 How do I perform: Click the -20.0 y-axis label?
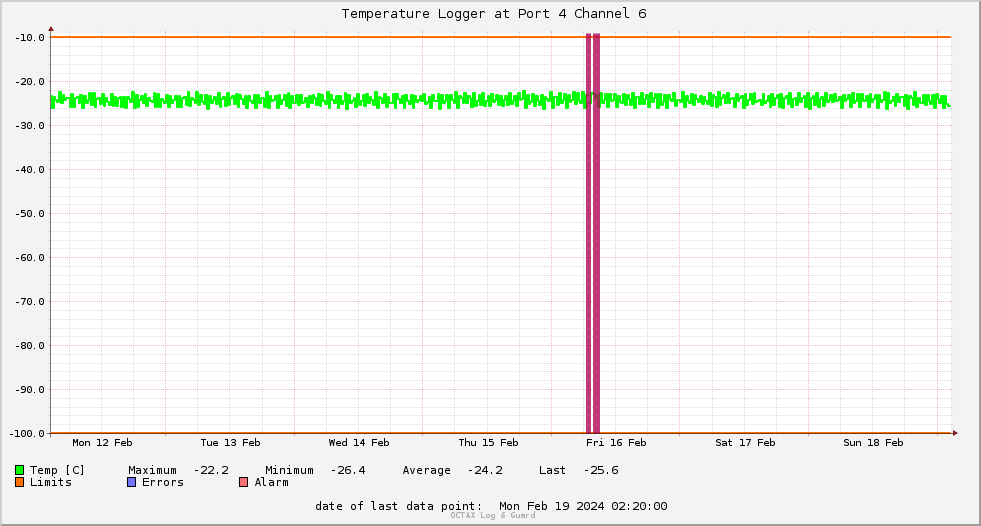[x=30, y=81]
